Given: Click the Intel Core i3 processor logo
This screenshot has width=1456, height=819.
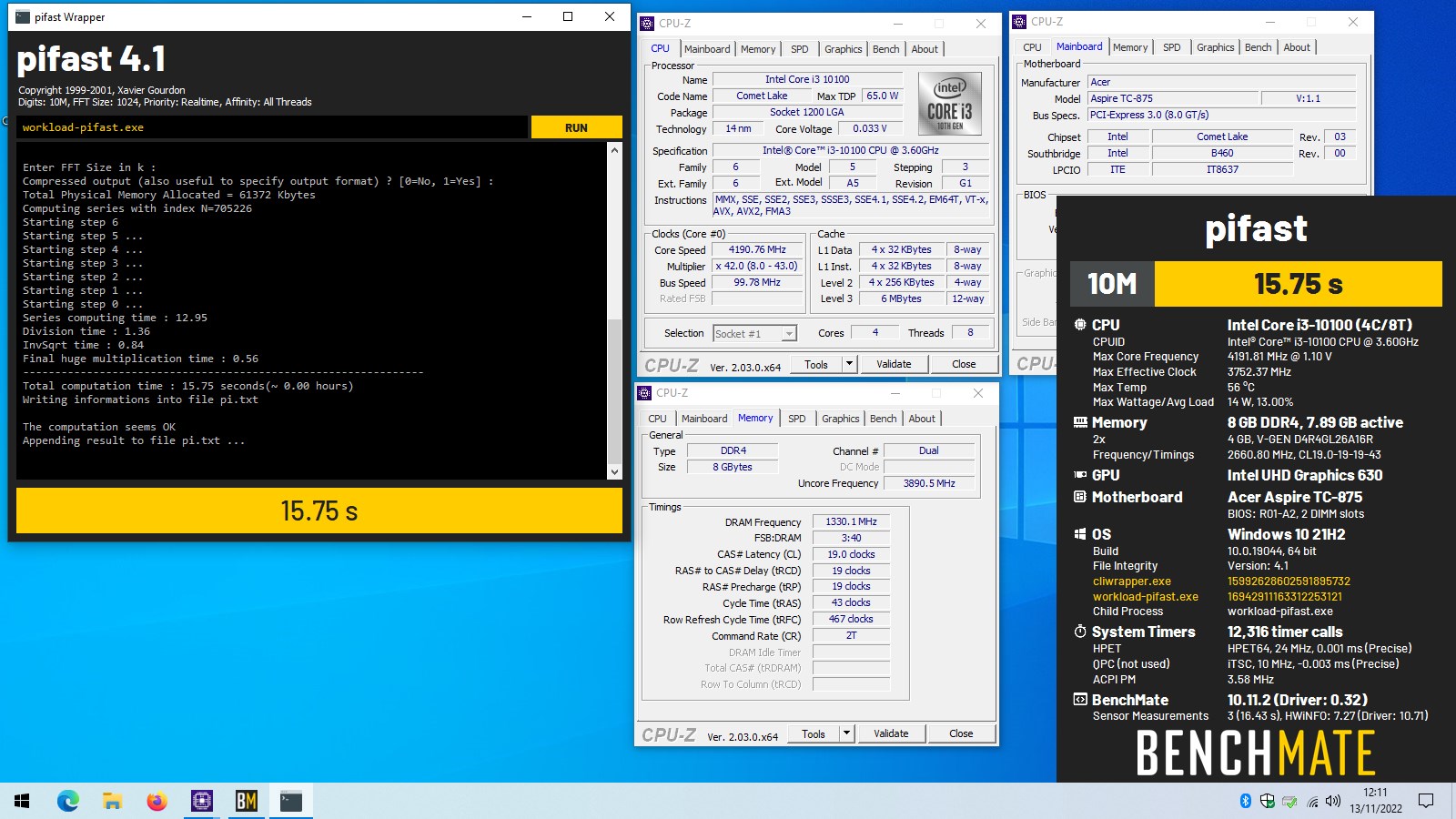Looking at the screenshot, I should click(x=949, y=104).
